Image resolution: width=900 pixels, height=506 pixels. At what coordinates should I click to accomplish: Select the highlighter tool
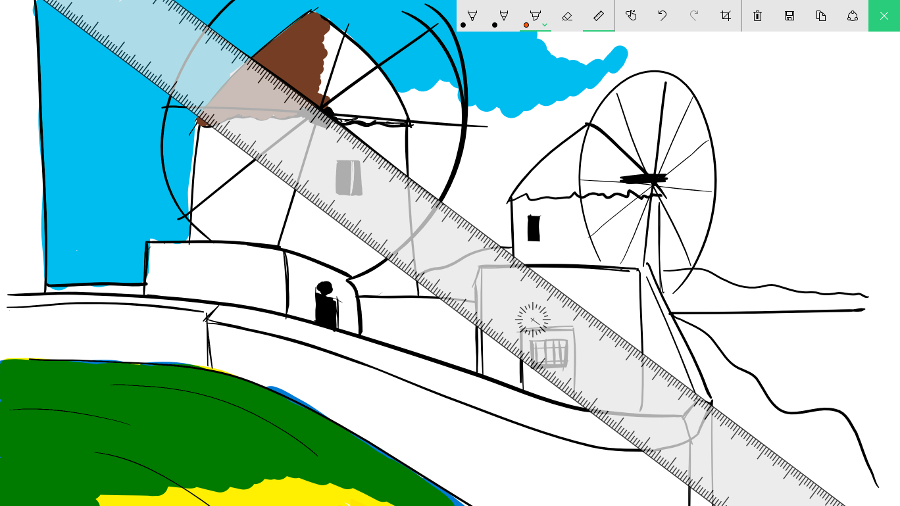tap(535, 16)
